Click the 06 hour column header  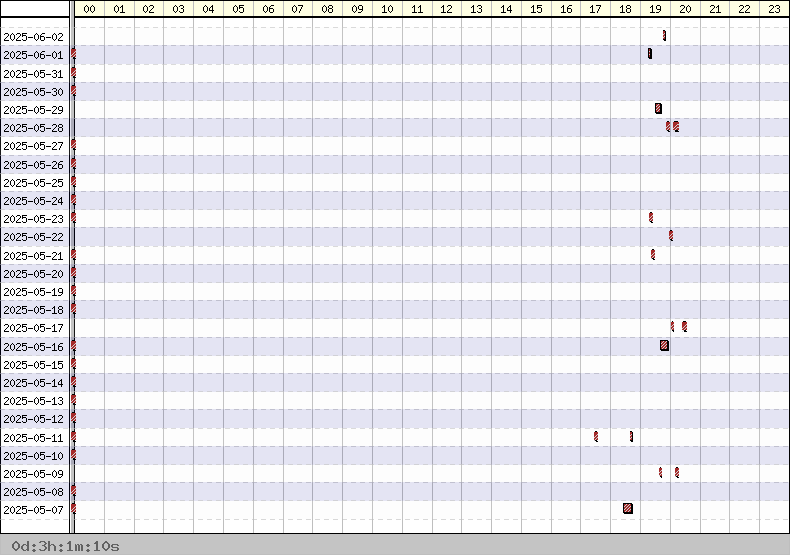point(269,9)
